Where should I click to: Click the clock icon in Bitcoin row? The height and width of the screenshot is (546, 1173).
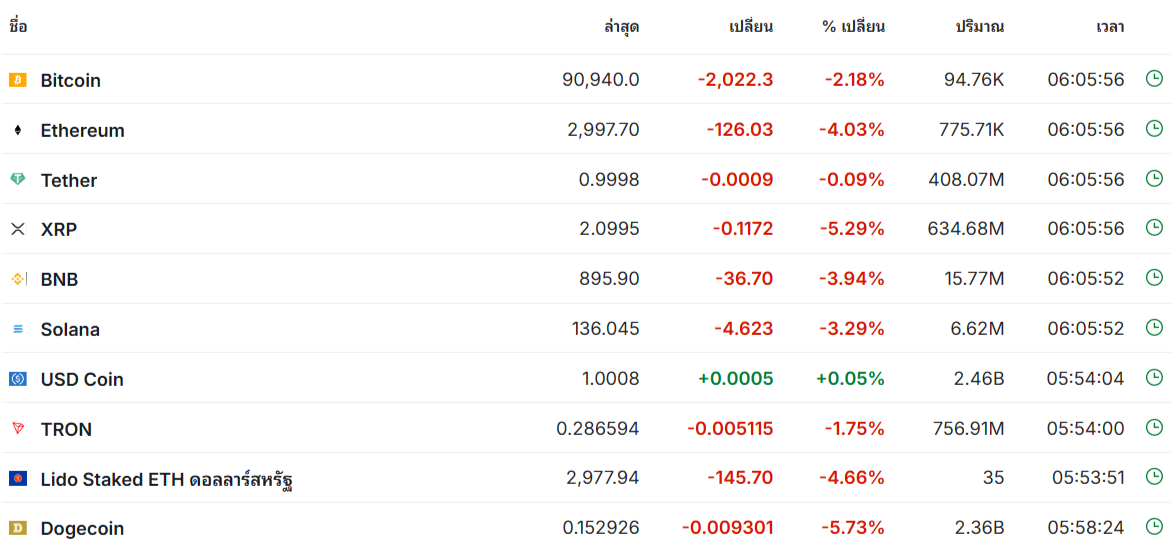coord(1154,78)
